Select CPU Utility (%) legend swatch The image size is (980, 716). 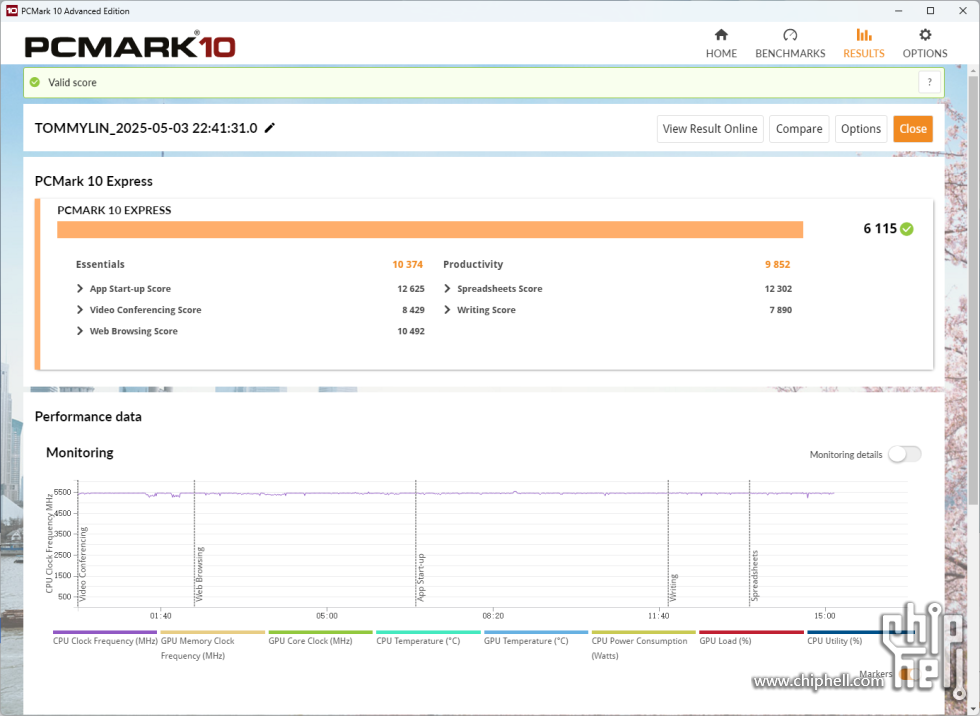(x=859, y=632)
